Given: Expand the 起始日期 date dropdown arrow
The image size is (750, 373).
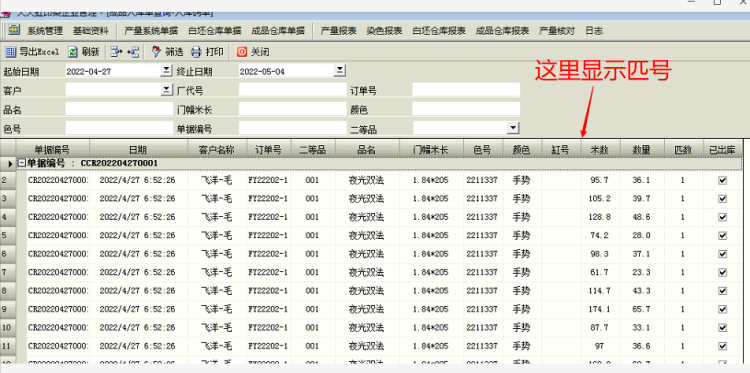Looking at the screenshot, I should 166,71.
